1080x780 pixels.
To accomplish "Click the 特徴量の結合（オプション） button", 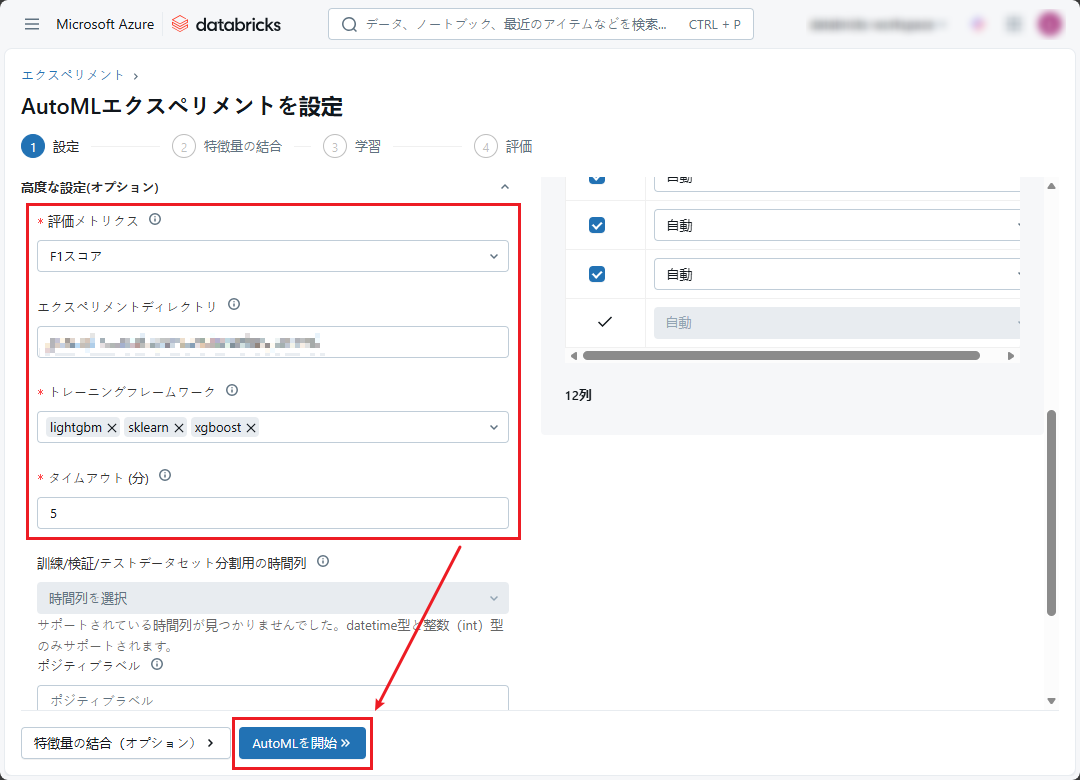I will [x=125, y=743].
